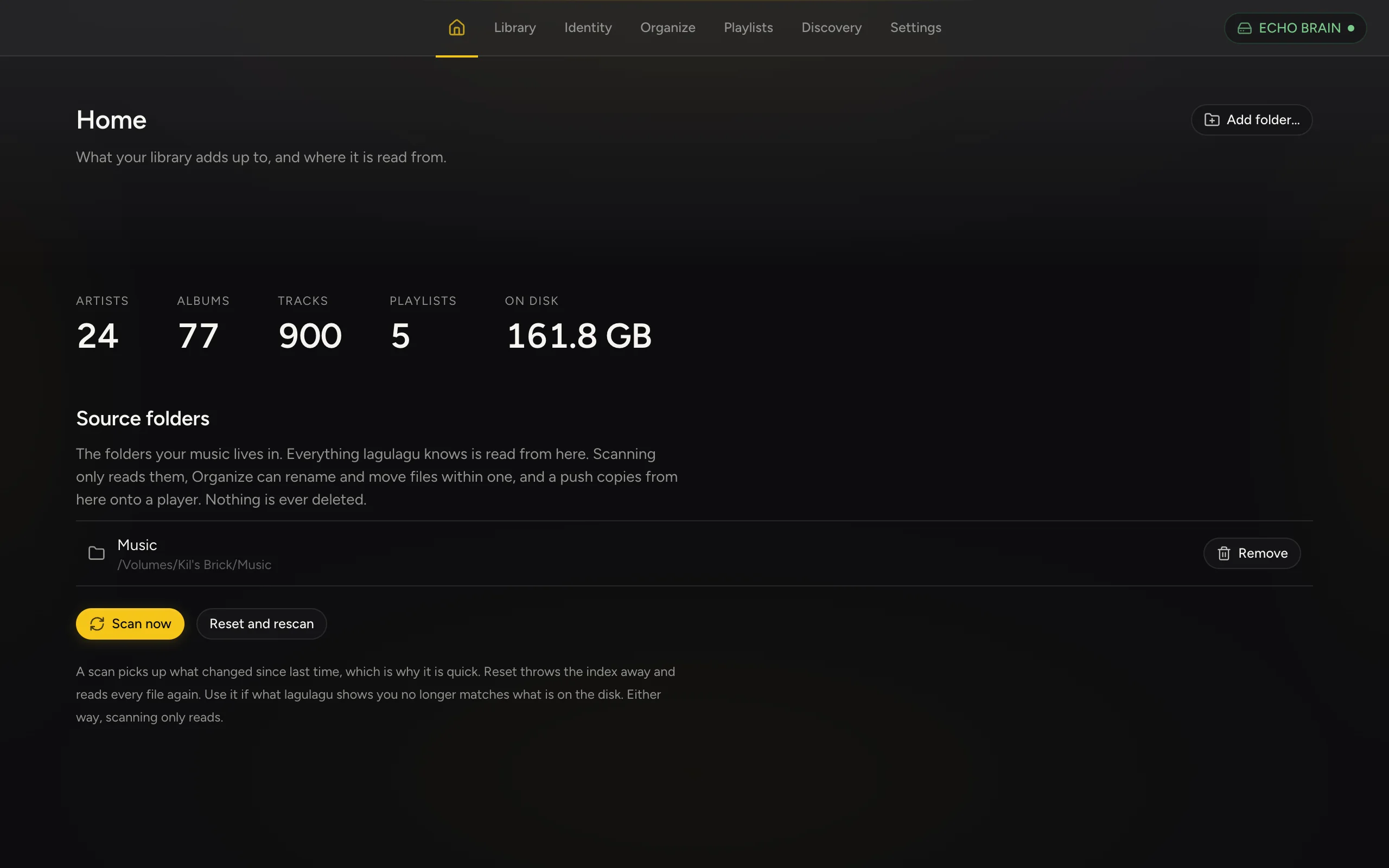Switch to the Discovery tab
The height and width of the screenshot is (868, 1389).
tap(831, 28)
